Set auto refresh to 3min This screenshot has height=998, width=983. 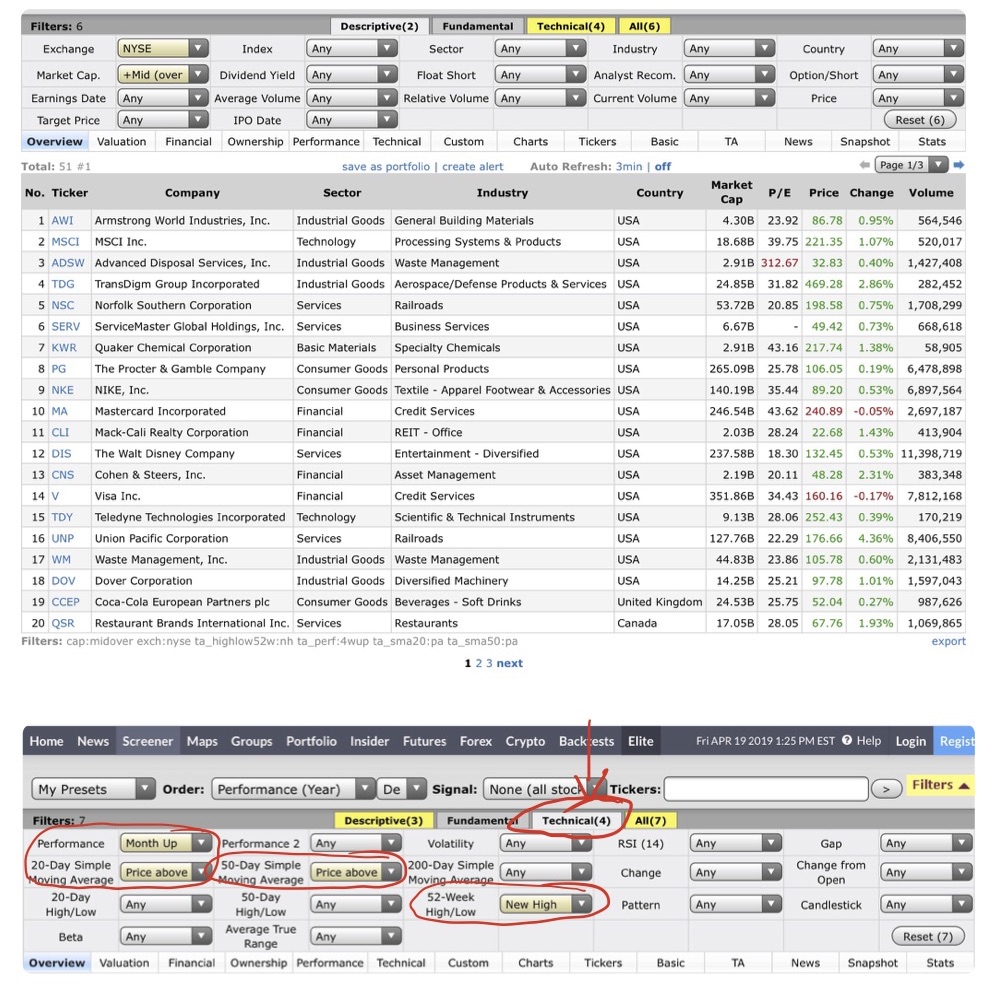point(629,167)
